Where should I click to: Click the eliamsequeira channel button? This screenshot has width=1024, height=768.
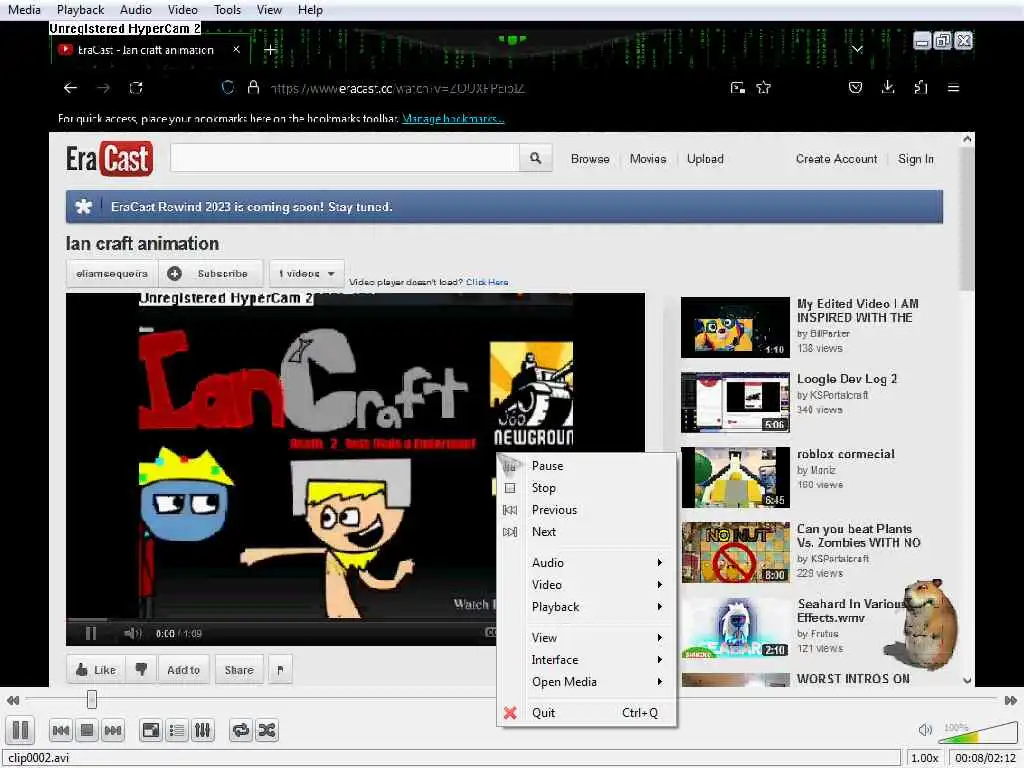[112, 274]
